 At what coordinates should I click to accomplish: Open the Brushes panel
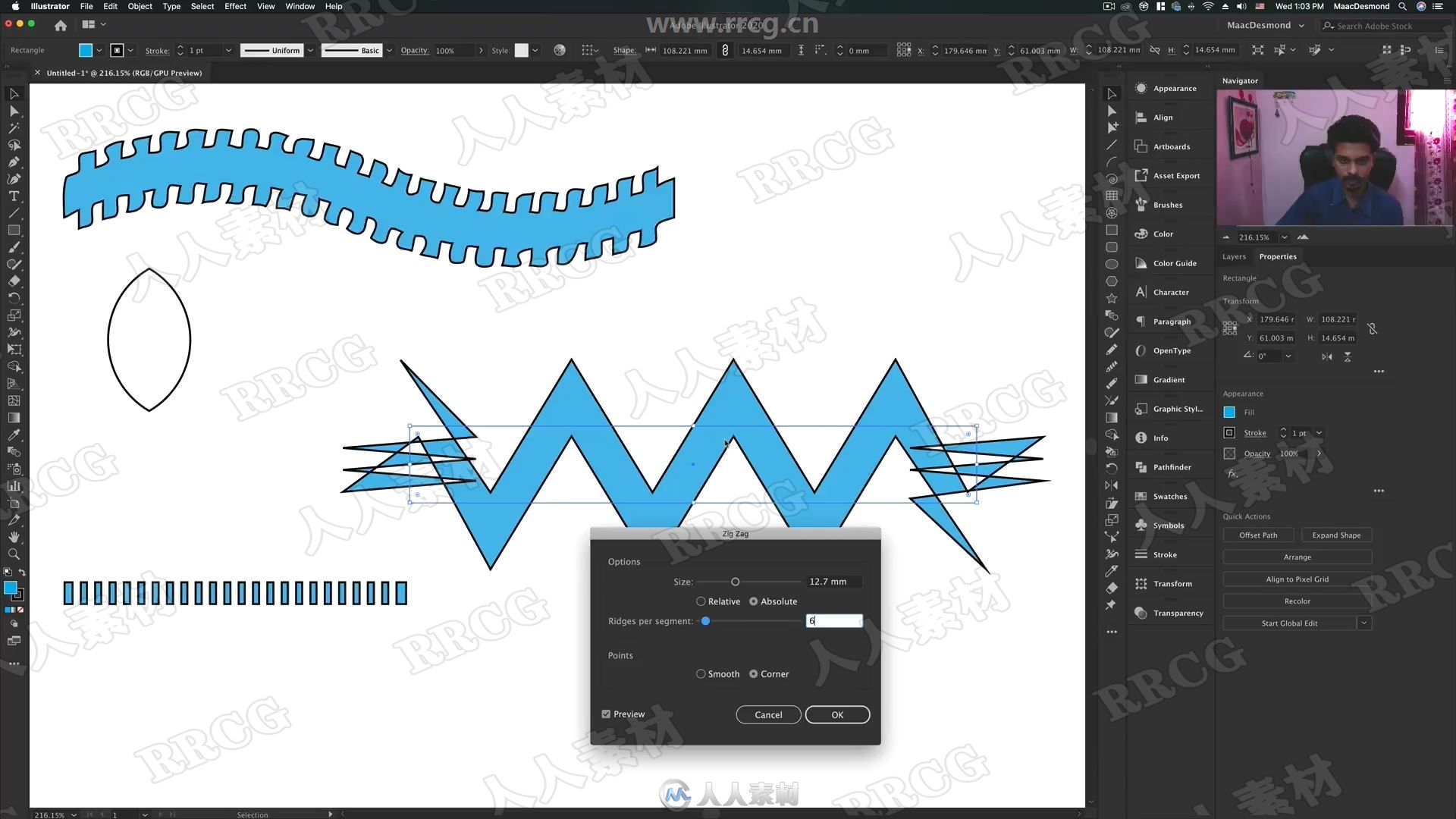point(1167,204)
